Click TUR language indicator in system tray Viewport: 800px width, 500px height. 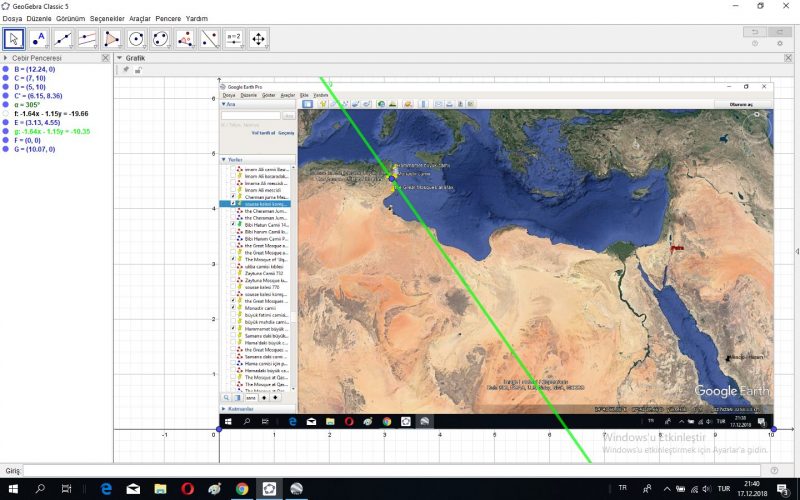pos(723,489)
